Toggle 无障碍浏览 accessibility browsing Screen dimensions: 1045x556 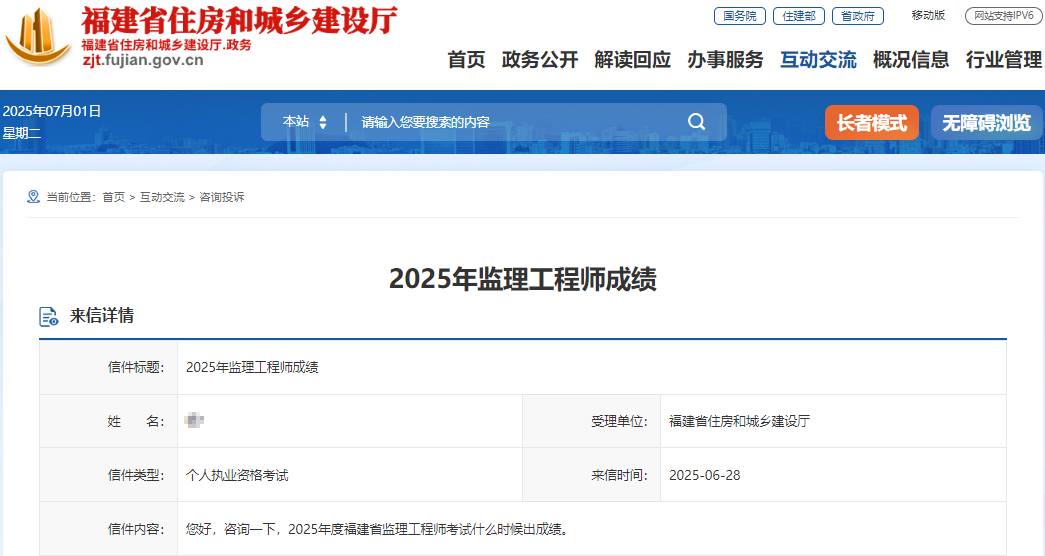point(985,122)
